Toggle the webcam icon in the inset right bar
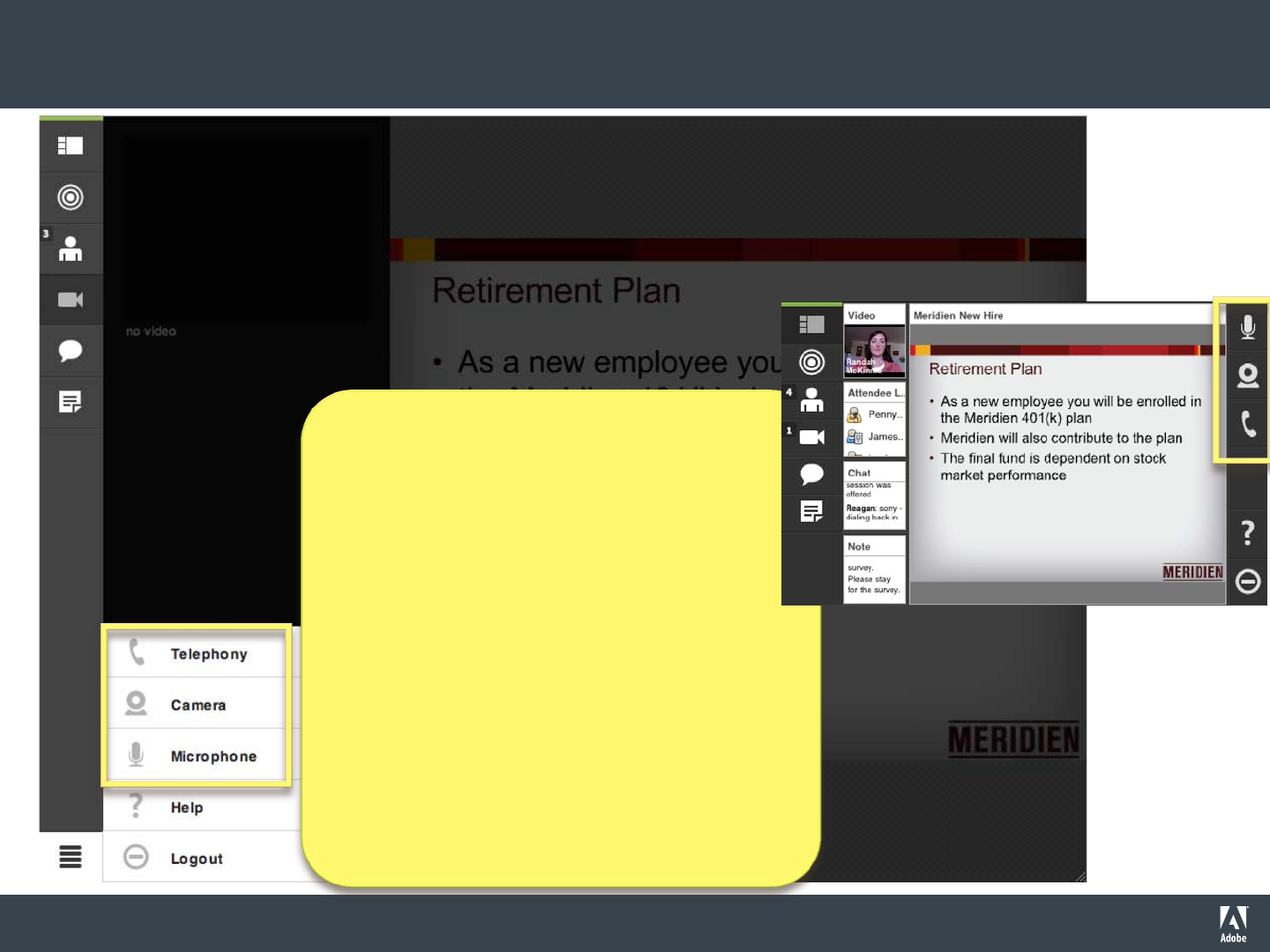 pyautogui.click(x=1248, y=376)
